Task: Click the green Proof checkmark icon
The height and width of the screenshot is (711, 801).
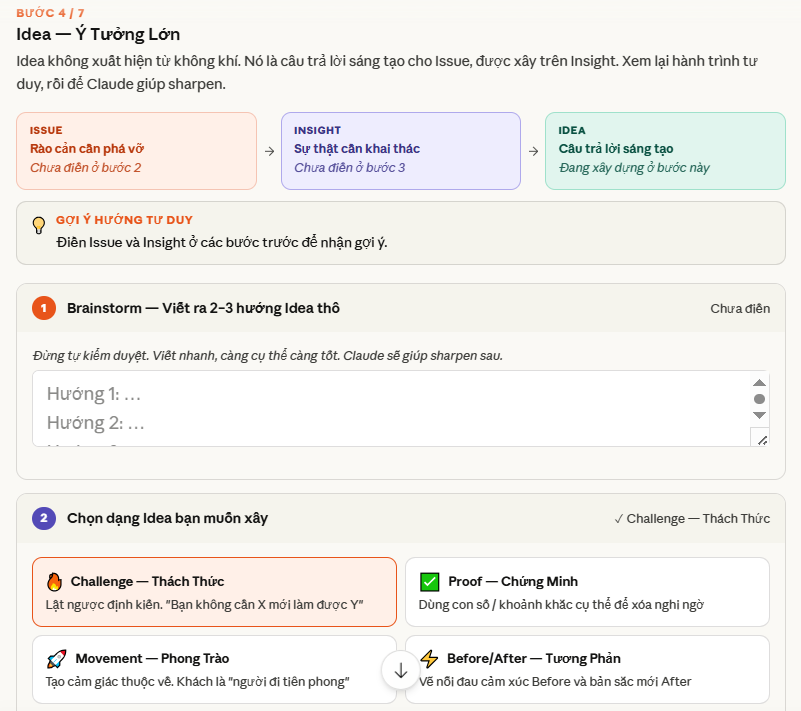Action: tap(430, 579)
